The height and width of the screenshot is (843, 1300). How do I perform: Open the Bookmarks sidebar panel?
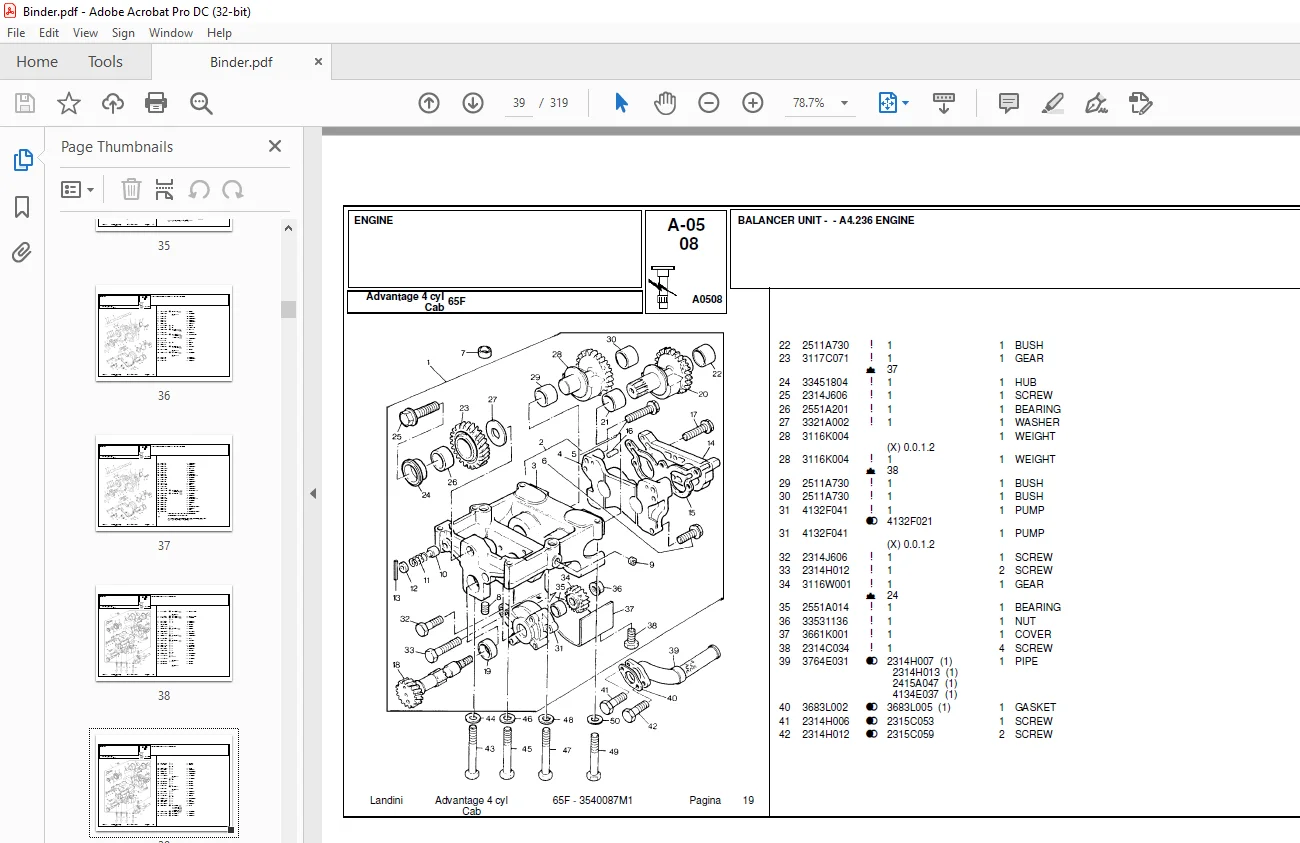pos(22,207)
